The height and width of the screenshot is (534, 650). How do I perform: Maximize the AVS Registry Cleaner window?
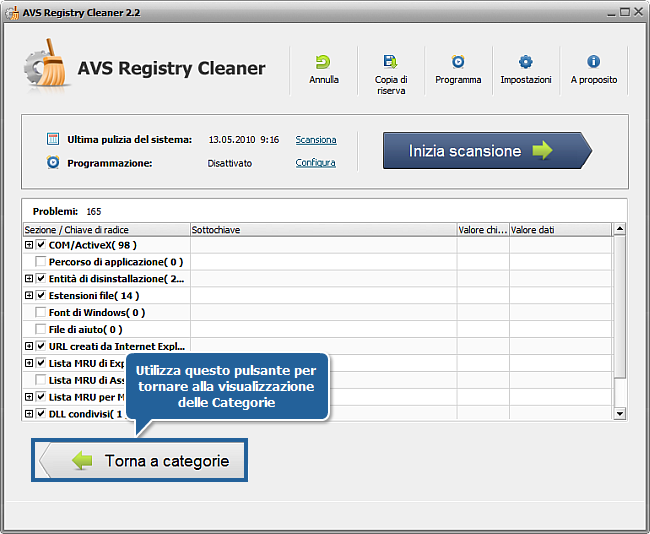pos(625,12)
